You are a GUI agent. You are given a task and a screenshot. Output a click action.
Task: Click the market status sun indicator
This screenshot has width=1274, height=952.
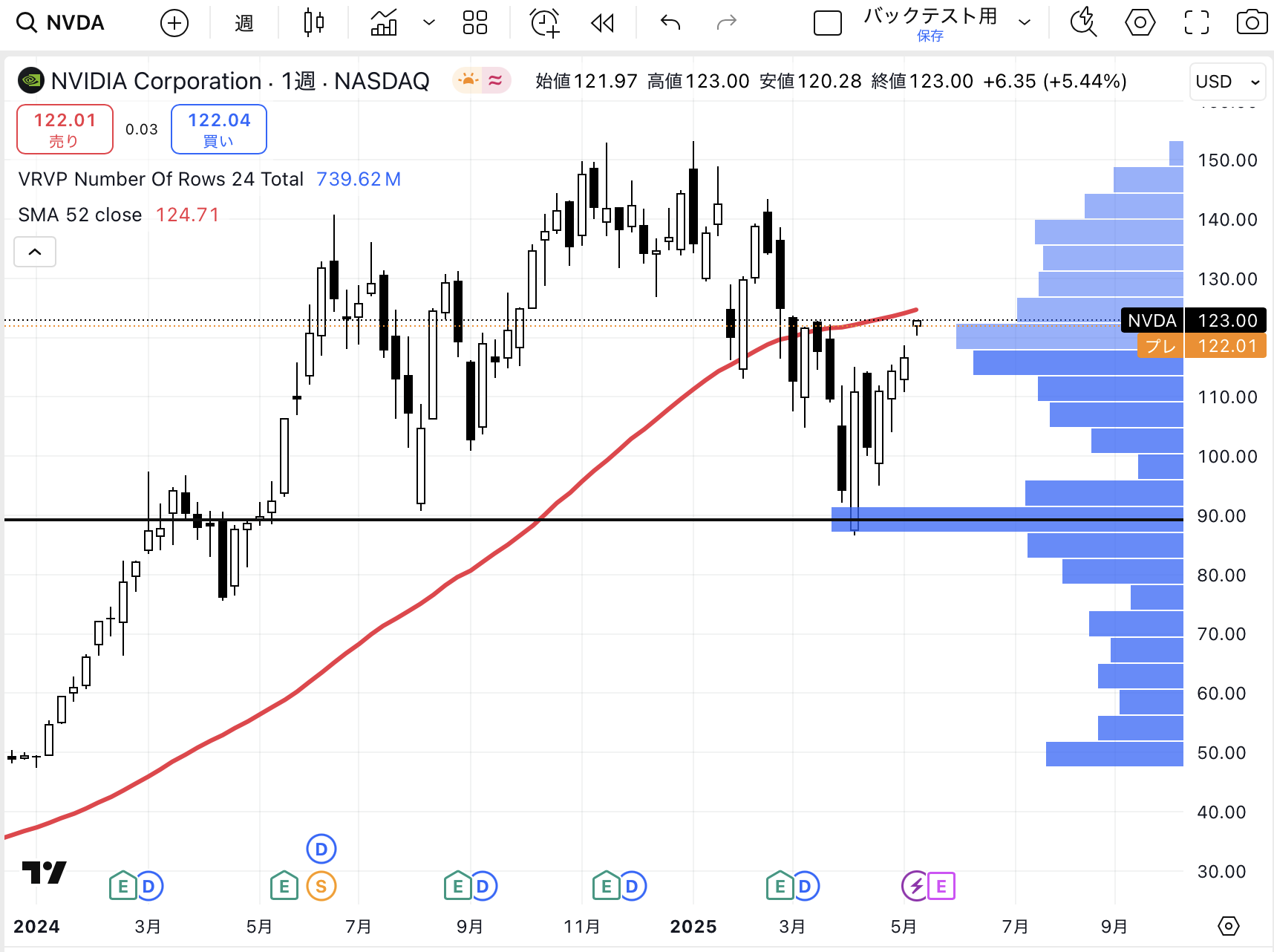pos(468,79)
